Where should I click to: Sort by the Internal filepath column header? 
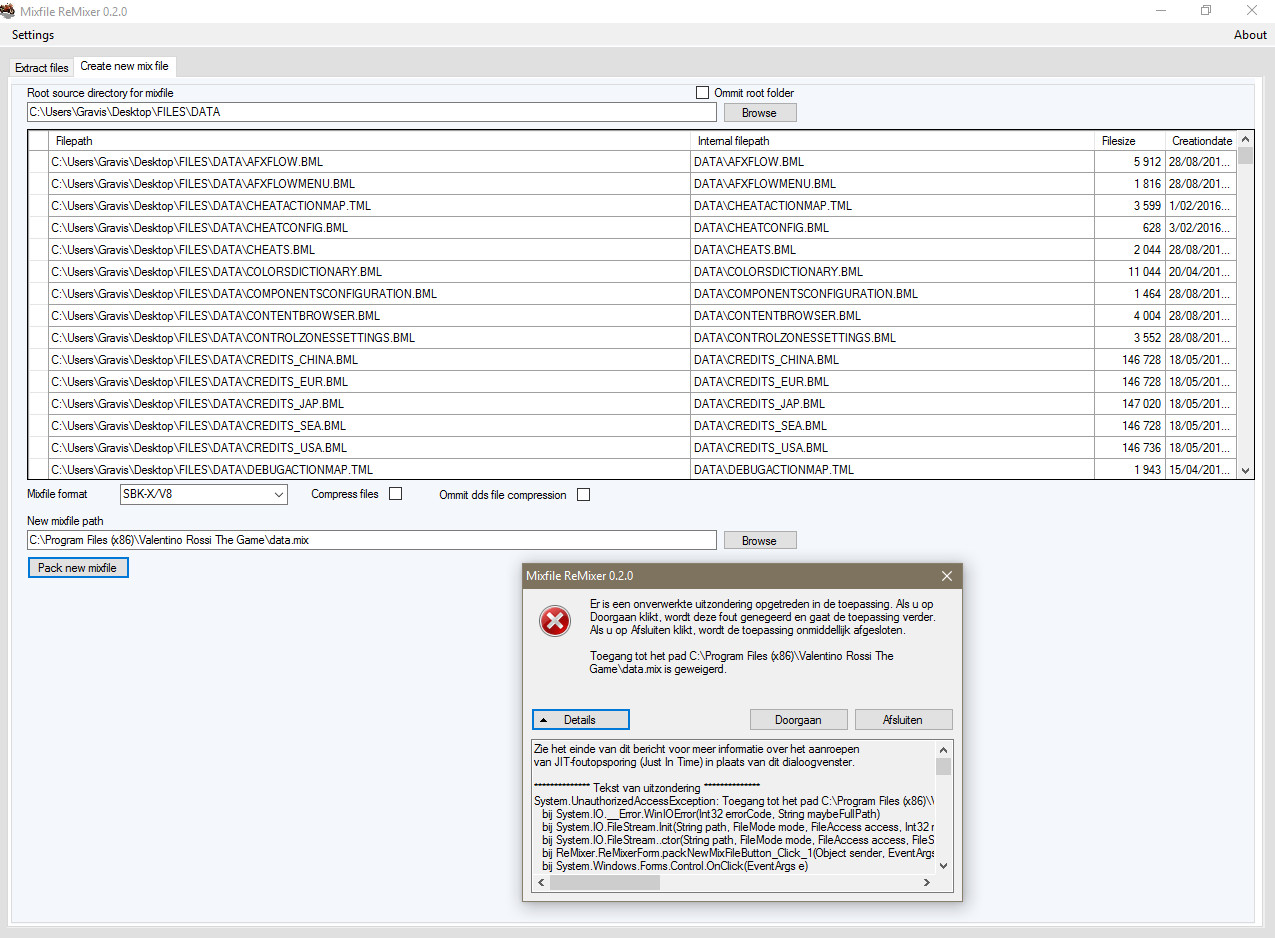pyautogui.click(x=893, y=141)
